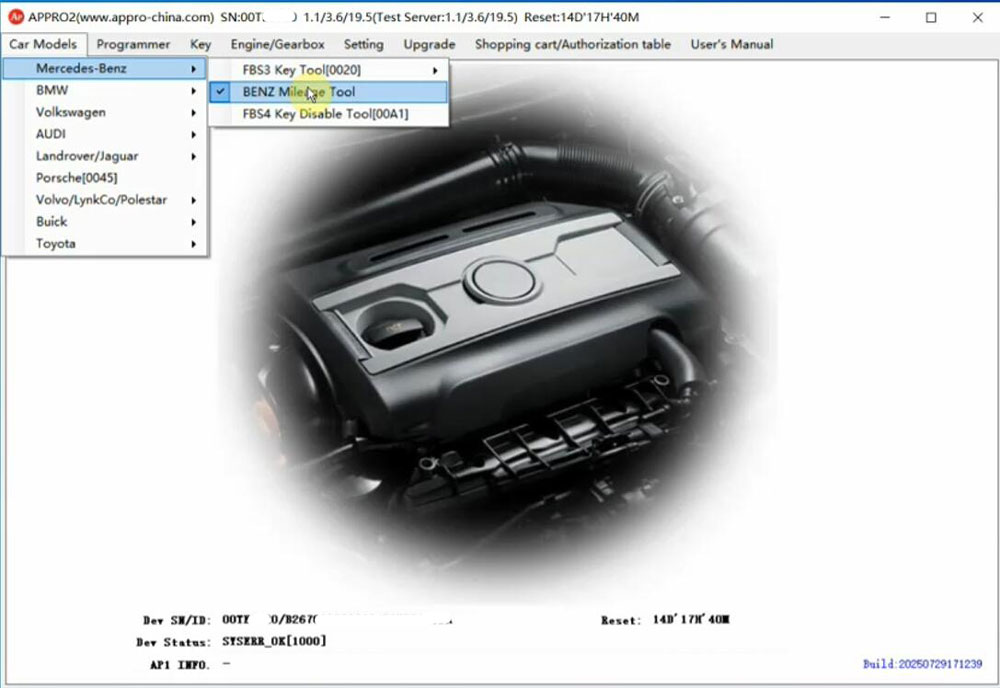The height and width of the screenshot is (688, 1000).
Task: Open the Programmer menu
Action: click(x=133, y=44)
